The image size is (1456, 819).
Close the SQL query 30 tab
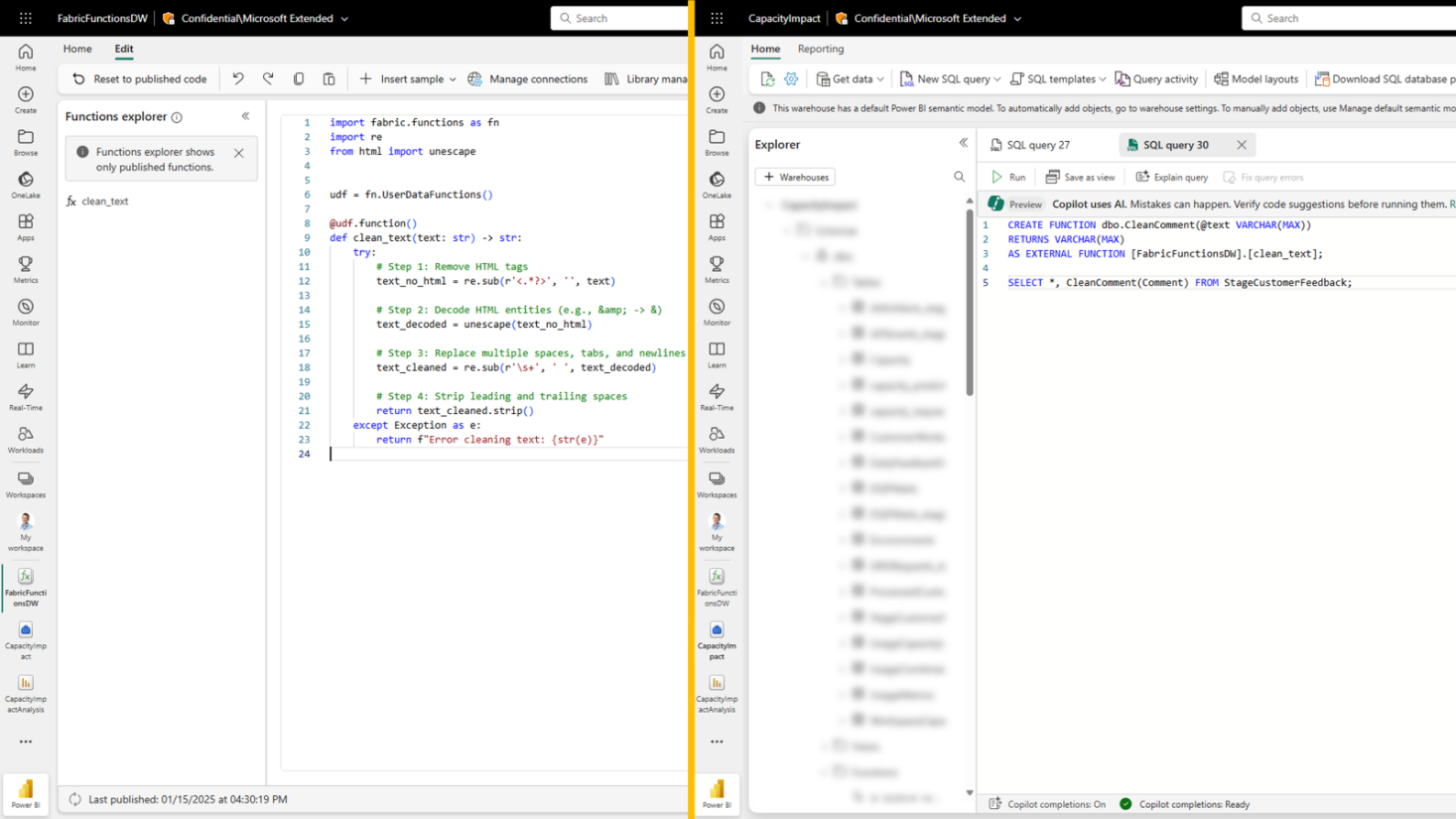pos(1242,145)
